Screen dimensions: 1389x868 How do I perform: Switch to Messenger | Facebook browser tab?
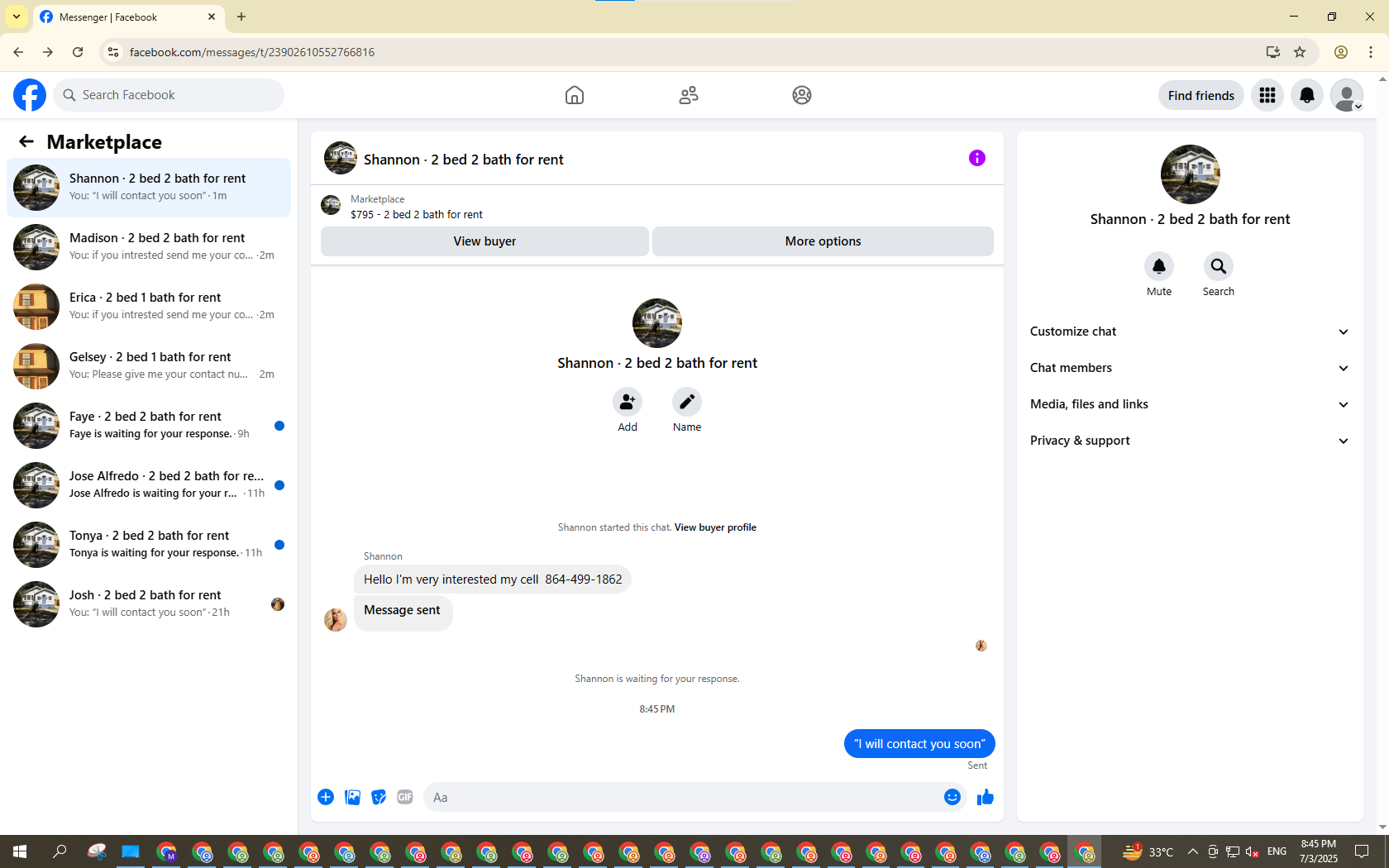pyautogui.click(x=128, y=17)
